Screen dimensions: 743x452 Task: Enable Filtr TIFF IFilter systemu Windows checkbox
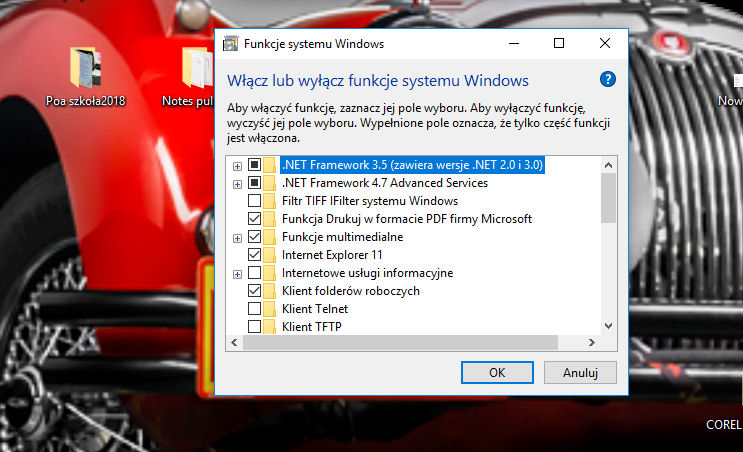tap(254, 201)
